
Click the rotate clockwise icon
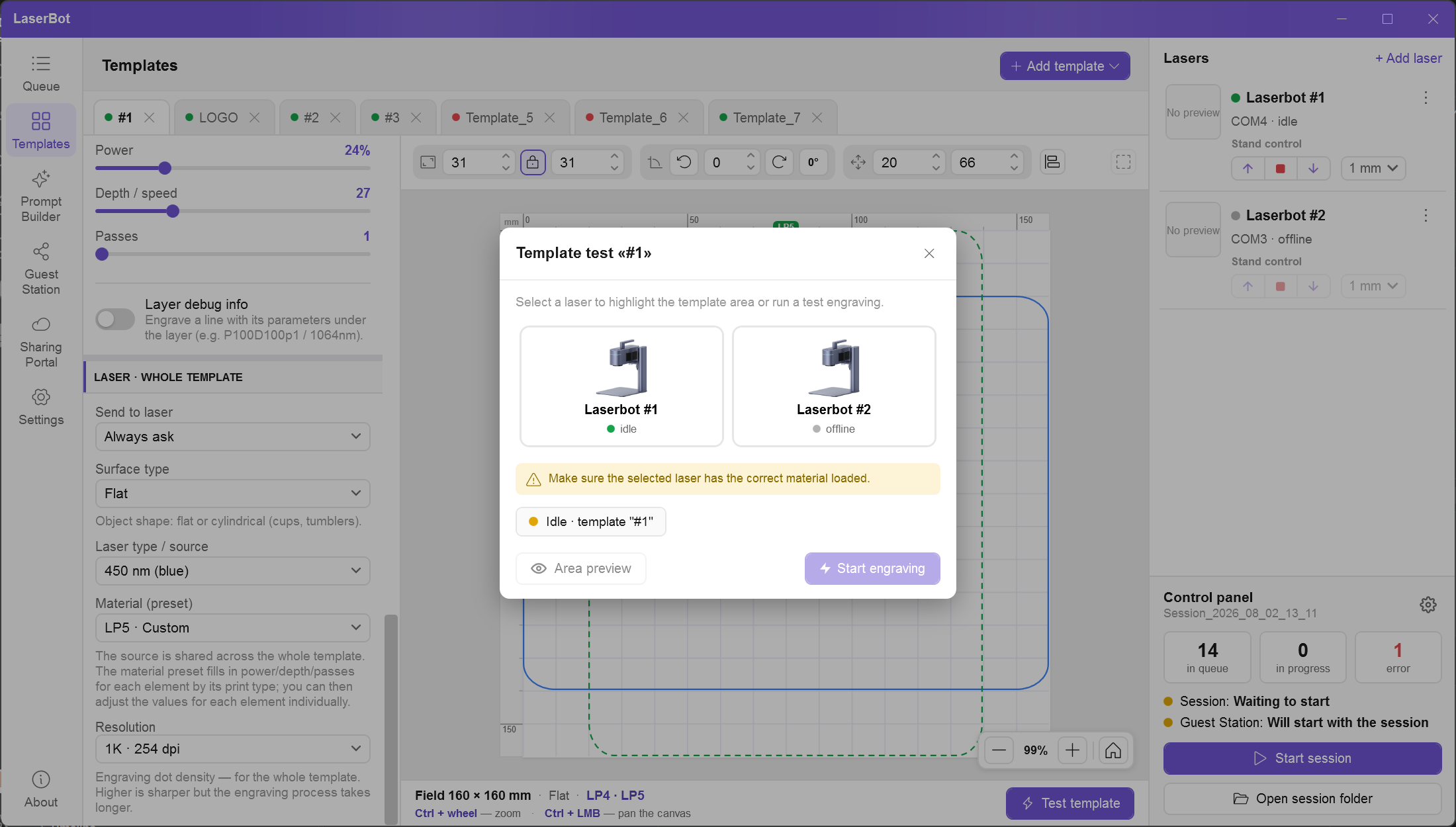coord(779,162)
